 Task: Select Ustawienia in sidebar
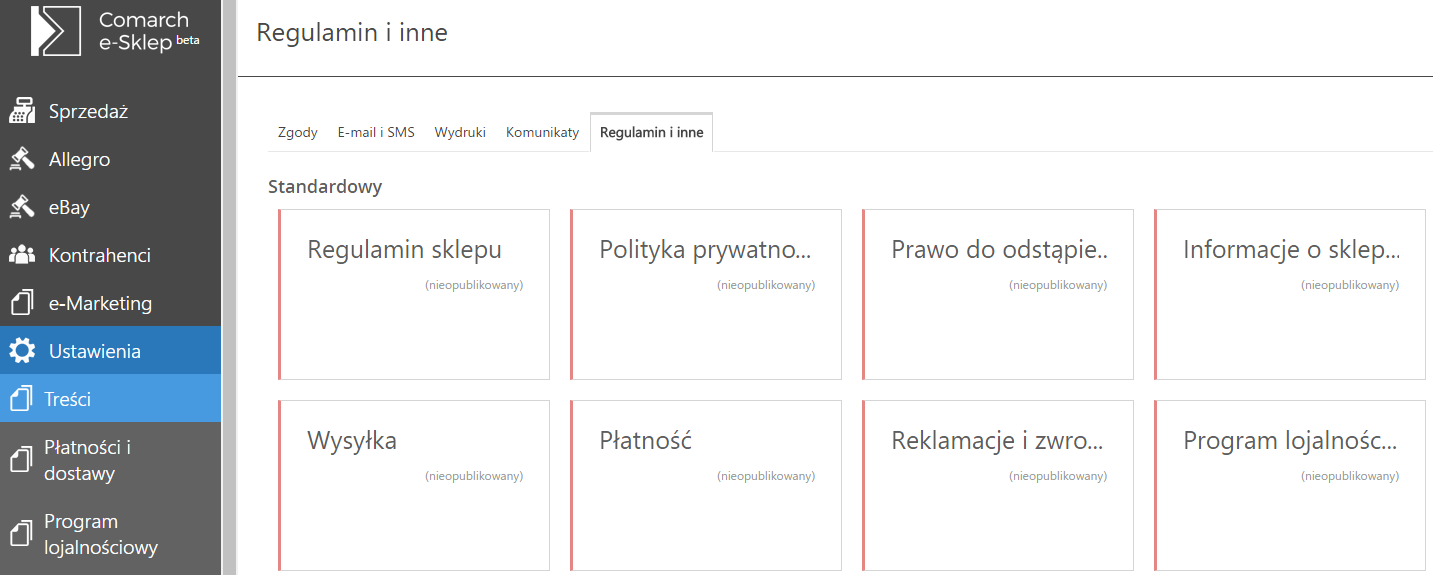tap(110, 351)
